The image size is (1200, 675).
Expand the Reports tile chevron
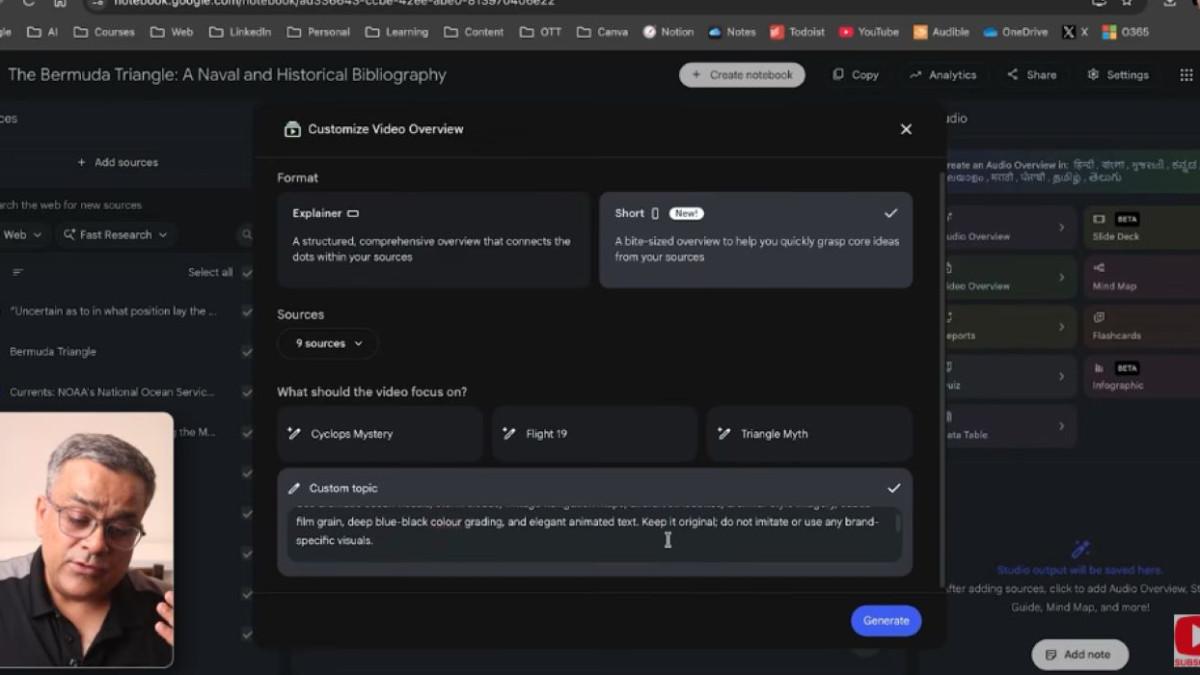pyautogui.click(x=1061, y=326)
